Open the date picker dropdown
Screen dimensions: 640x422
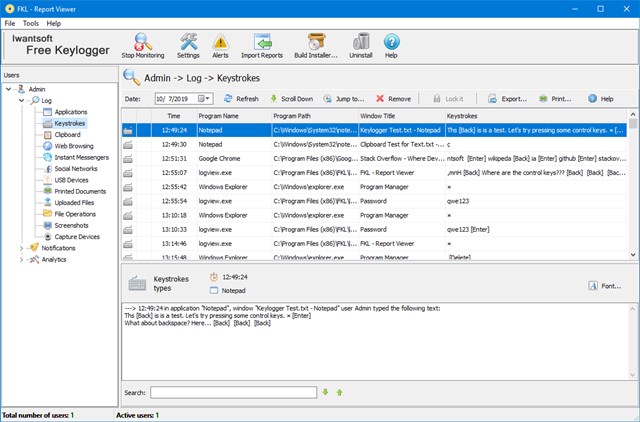207,98
